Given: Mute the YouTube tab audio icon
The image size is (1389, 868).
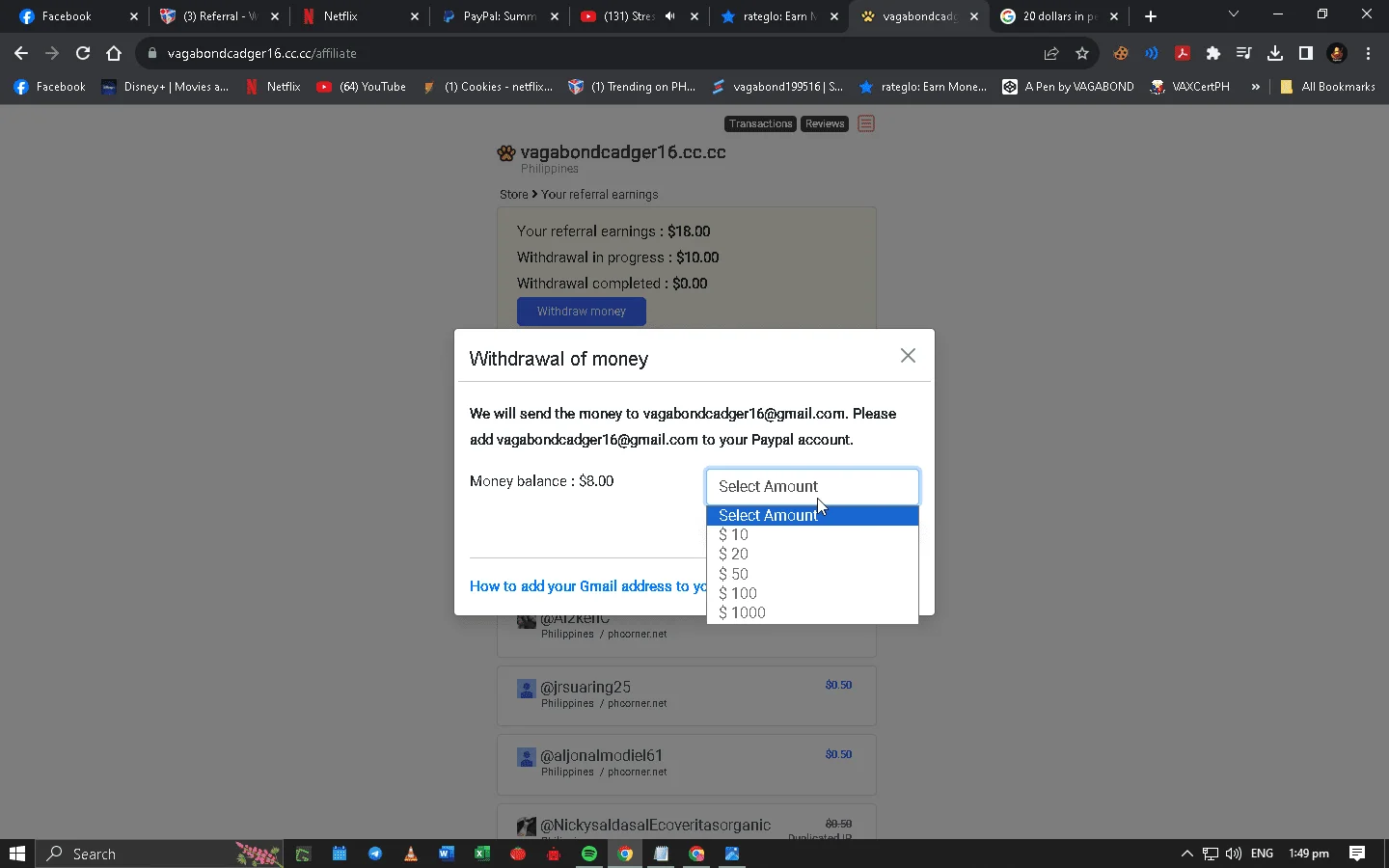Looking at the screenshot, I should click(670, 16).
